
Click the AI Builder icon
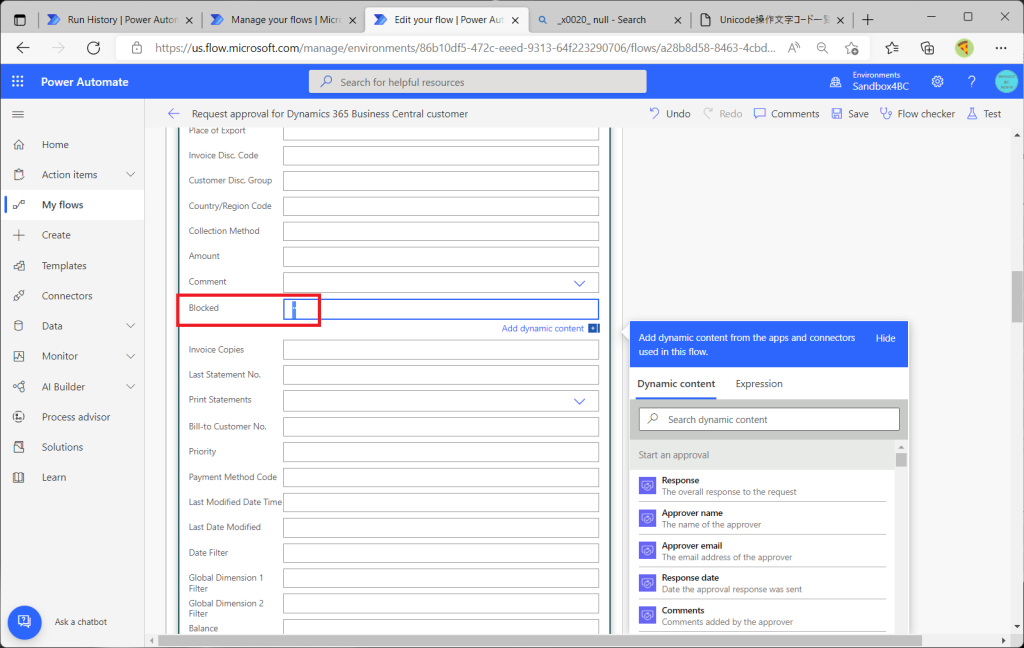[x=19, y=387]
